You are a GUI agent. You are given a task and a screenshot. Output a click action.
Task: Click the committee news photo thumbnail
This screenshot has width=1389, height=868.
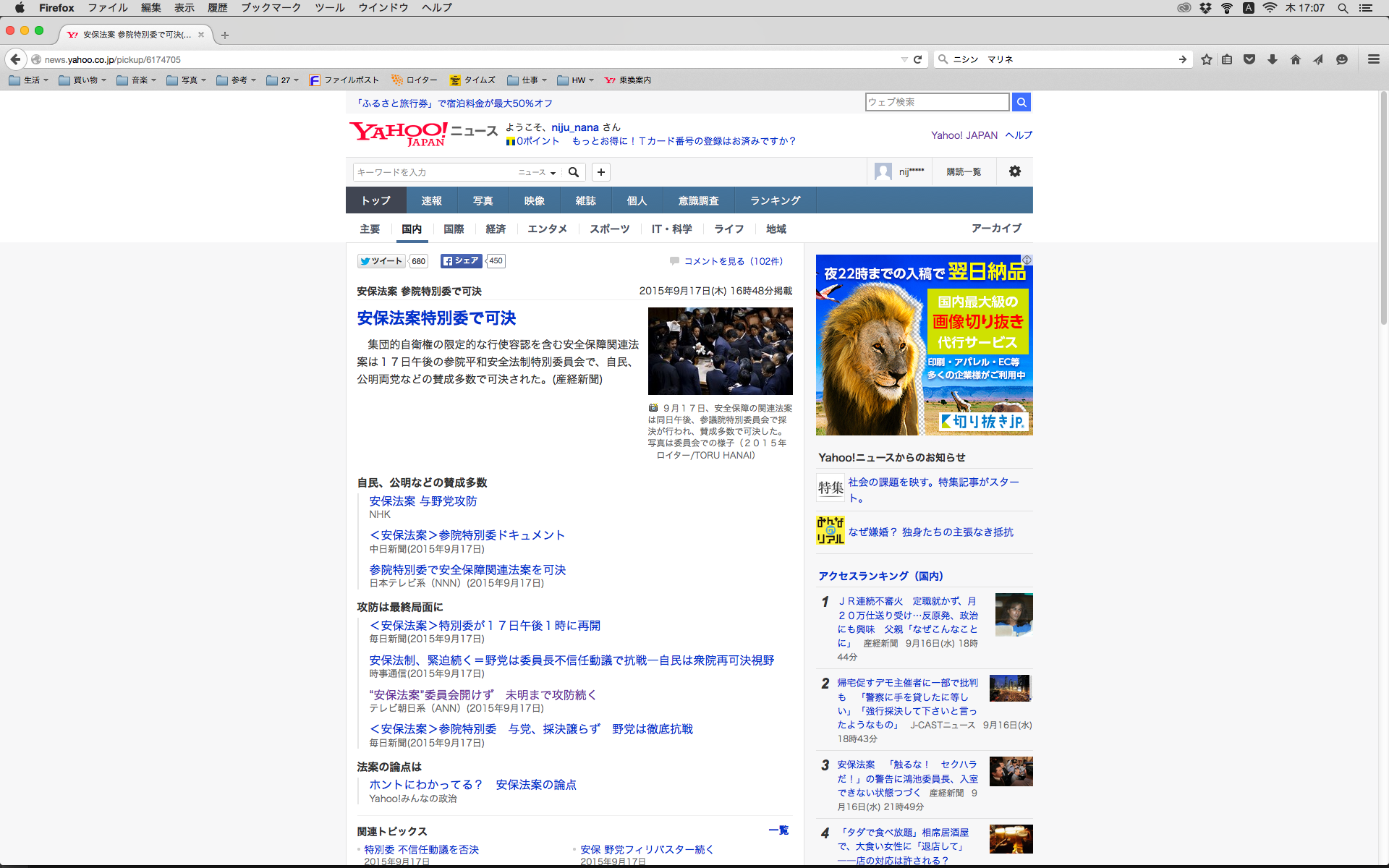coord(720,351)
